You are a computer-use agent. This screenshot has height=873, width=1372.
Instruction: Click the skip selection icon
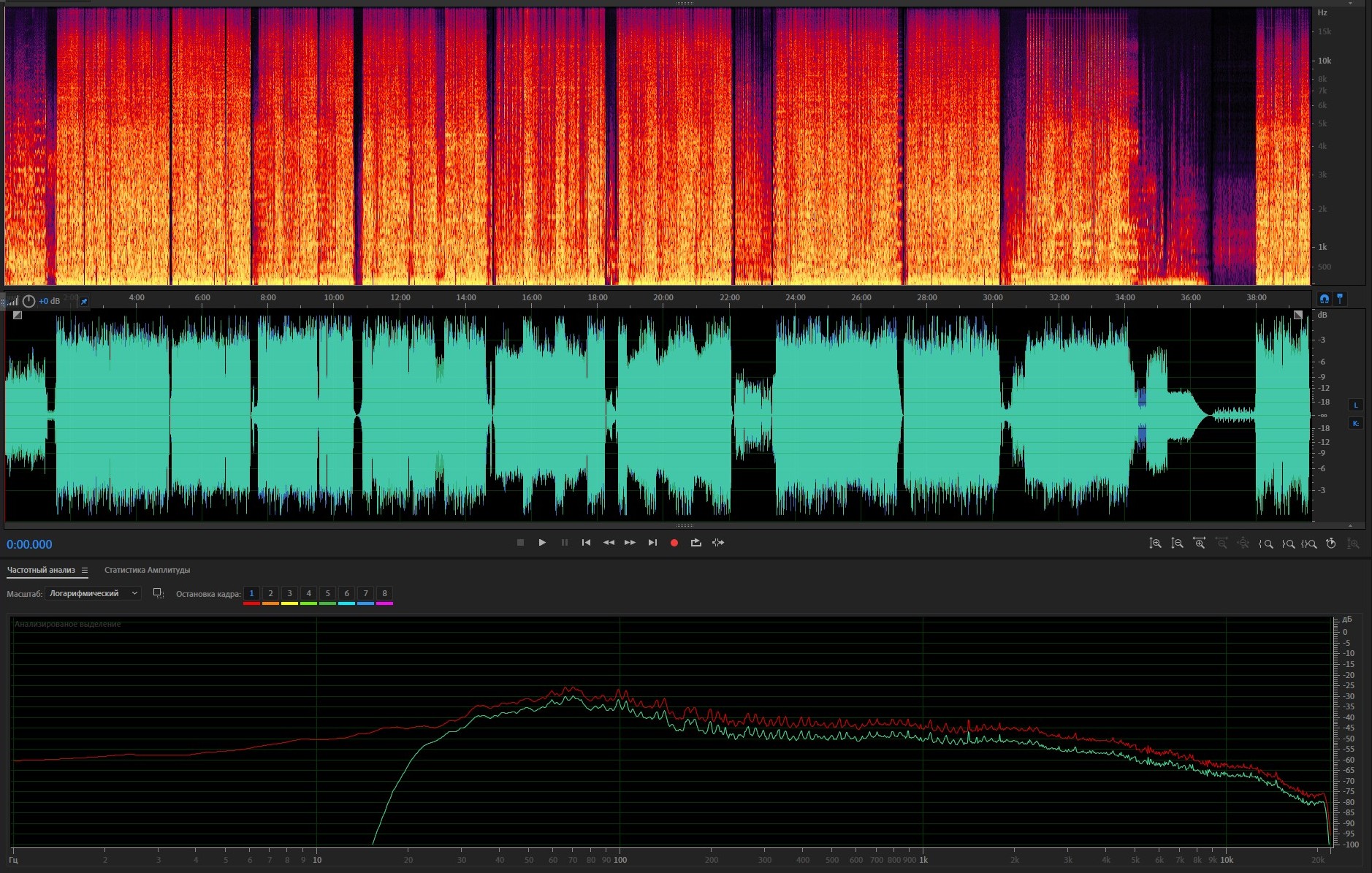[718, 543]
